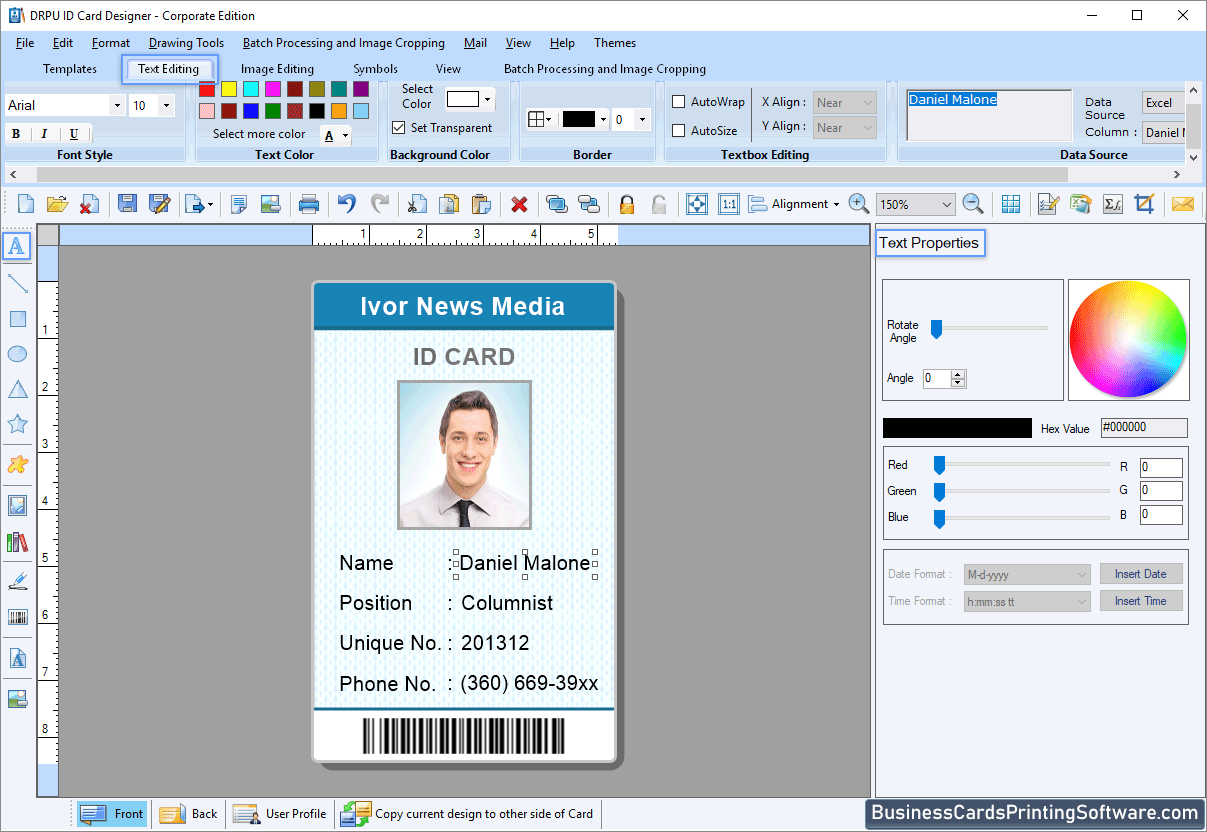The height and width of the screenshot is (832, 1207).
Task: Select the Ellipse shape tool
Action: tap(16, 354)
